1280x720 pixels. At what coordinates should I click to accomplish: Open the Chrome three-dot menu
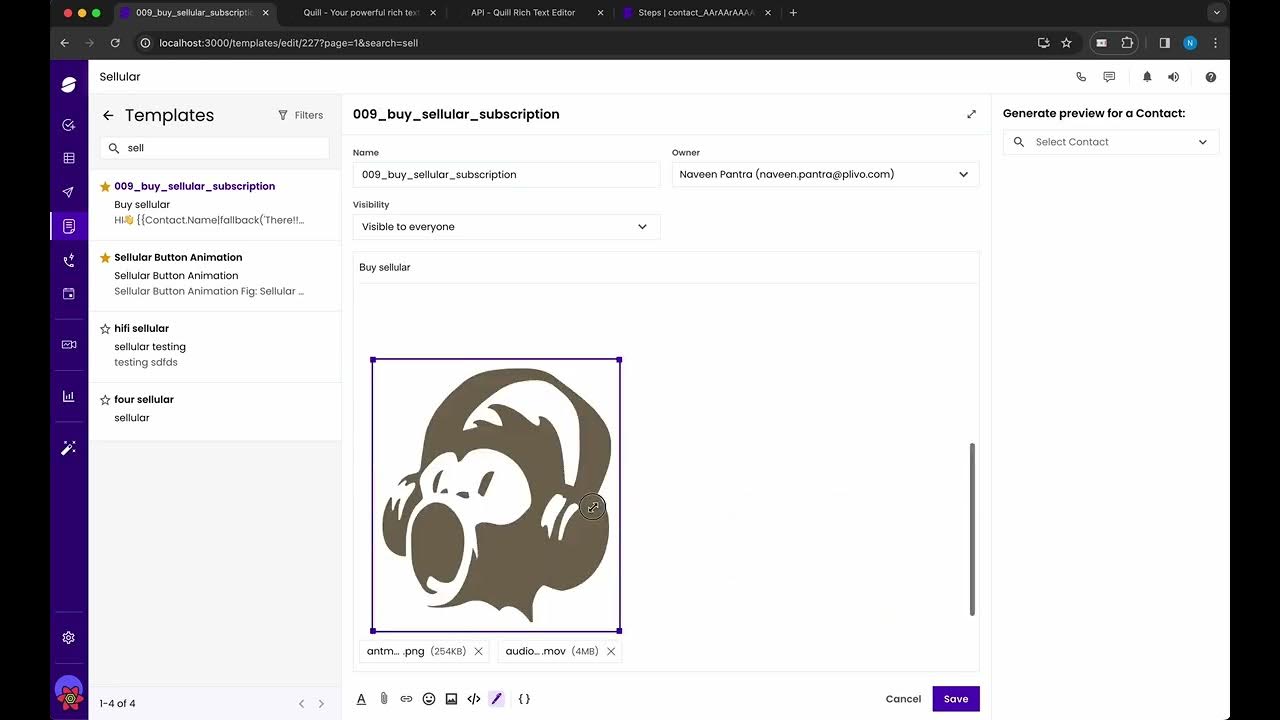1215,43
